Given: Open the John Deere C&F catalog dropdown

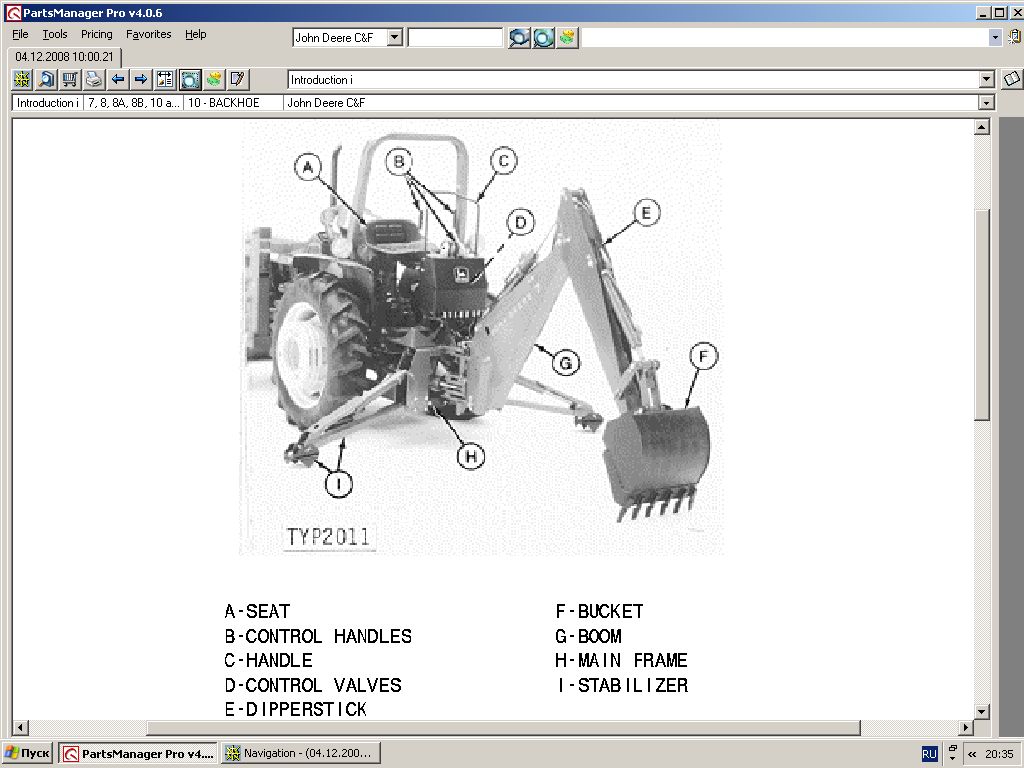Looking at the screenshot, I should point(394,37).
